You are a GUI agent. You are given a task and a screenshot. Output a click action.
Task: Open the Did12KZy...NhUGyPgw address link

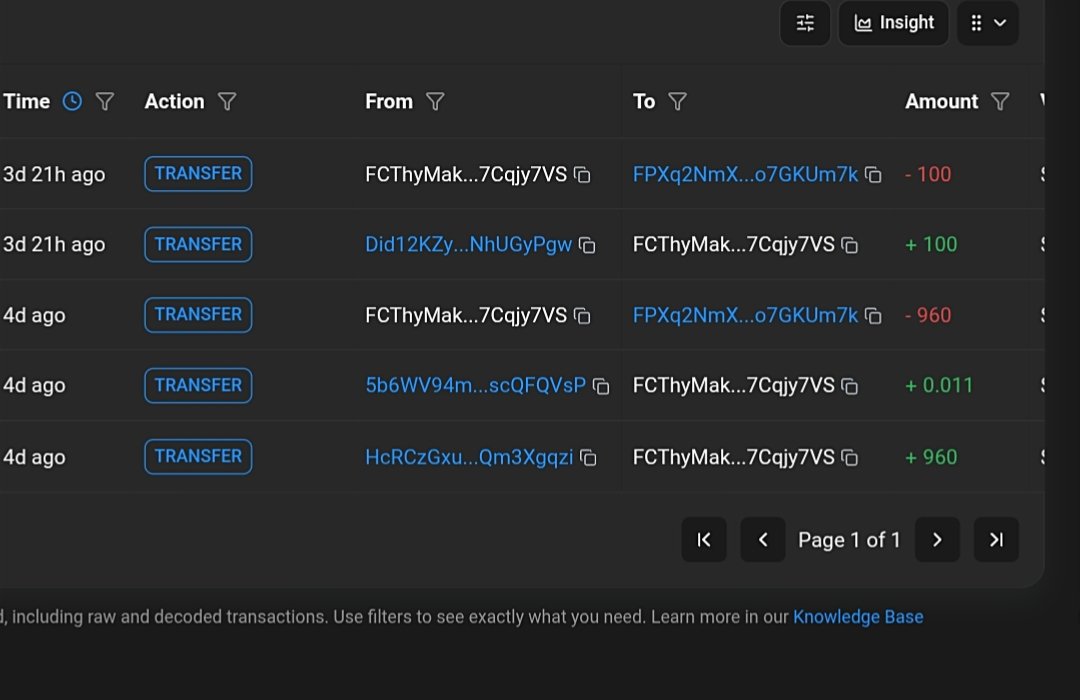pos(468,245)
